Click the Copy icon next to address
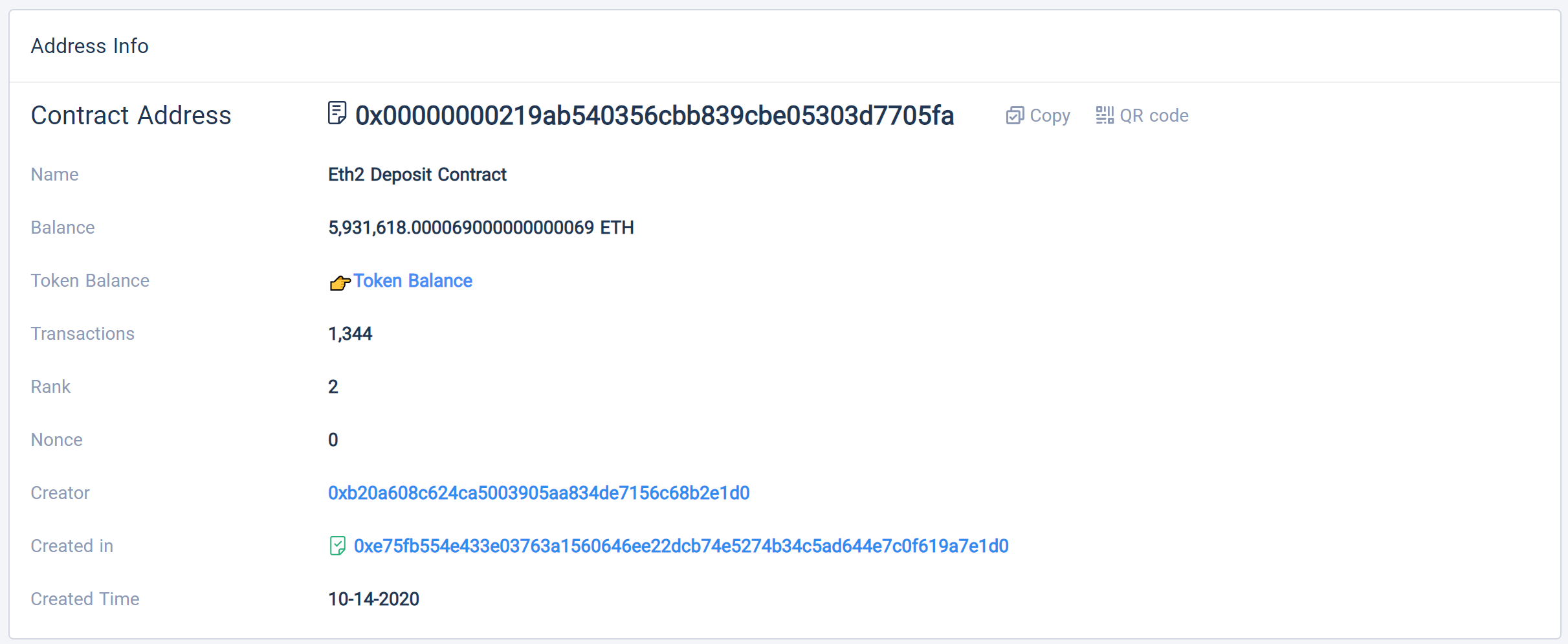1568x644 pixels. [1015, 116]
